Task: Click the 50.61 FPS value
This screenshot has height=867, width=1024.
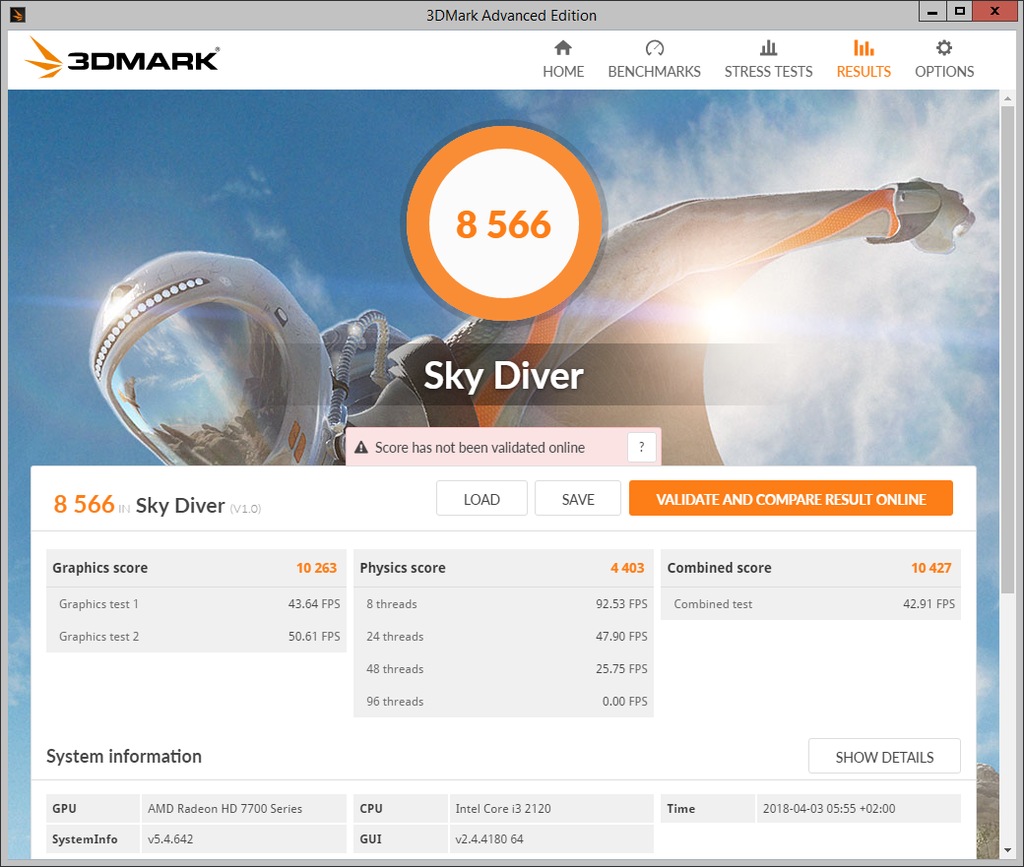Action: point(314,637)
